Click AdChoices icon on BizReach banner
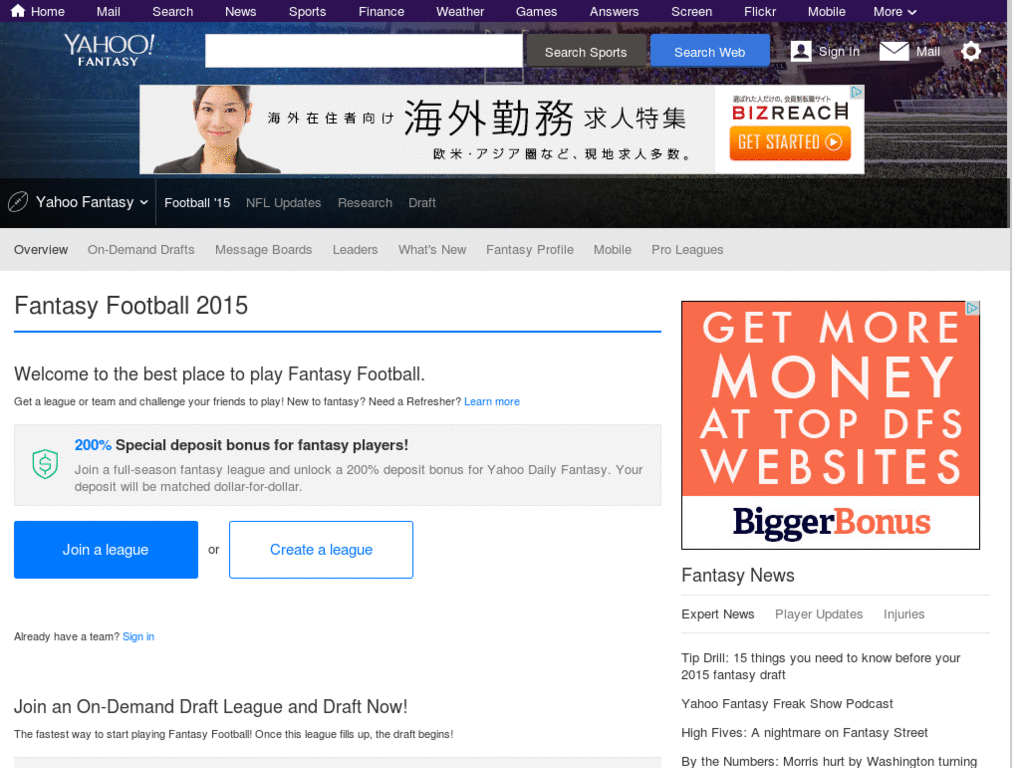1024x768 pixels. (856, 92)
